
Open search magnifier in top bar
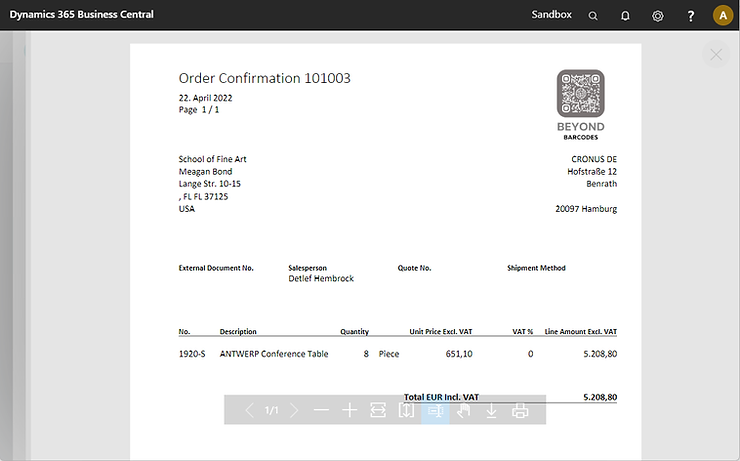click(593, 16)
